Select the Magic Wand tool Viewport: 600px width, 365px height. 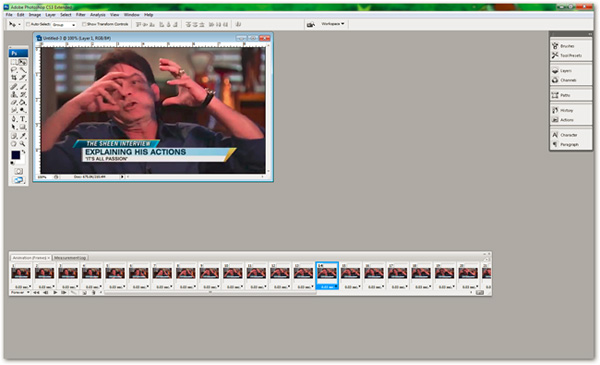point(23,70)
